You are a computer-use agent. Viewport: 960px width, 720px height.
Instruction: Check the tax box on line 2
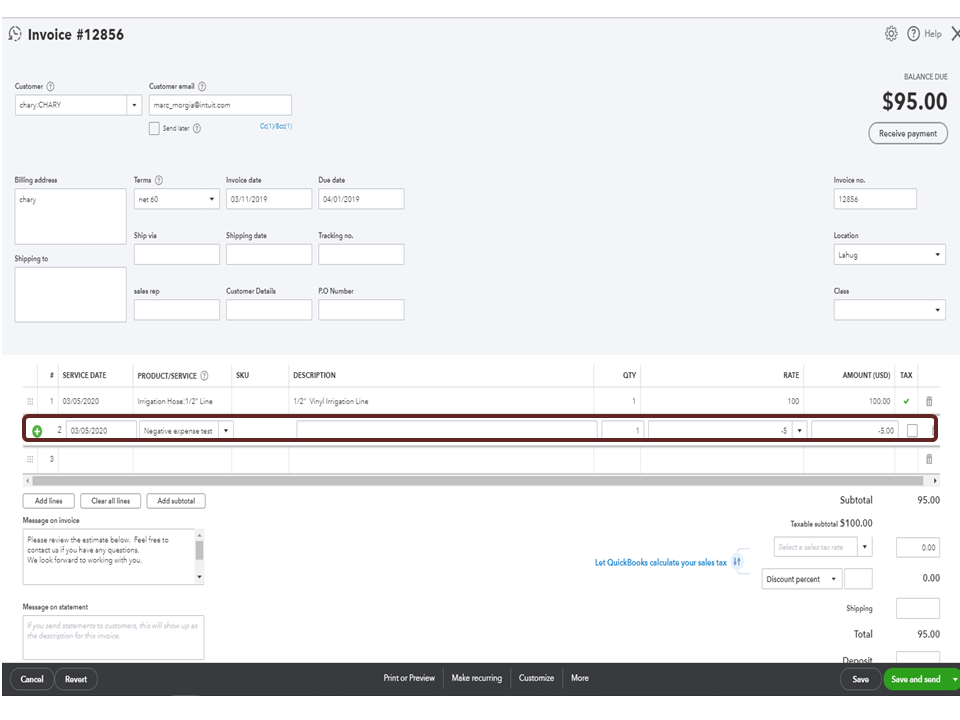tap(911, 430)
